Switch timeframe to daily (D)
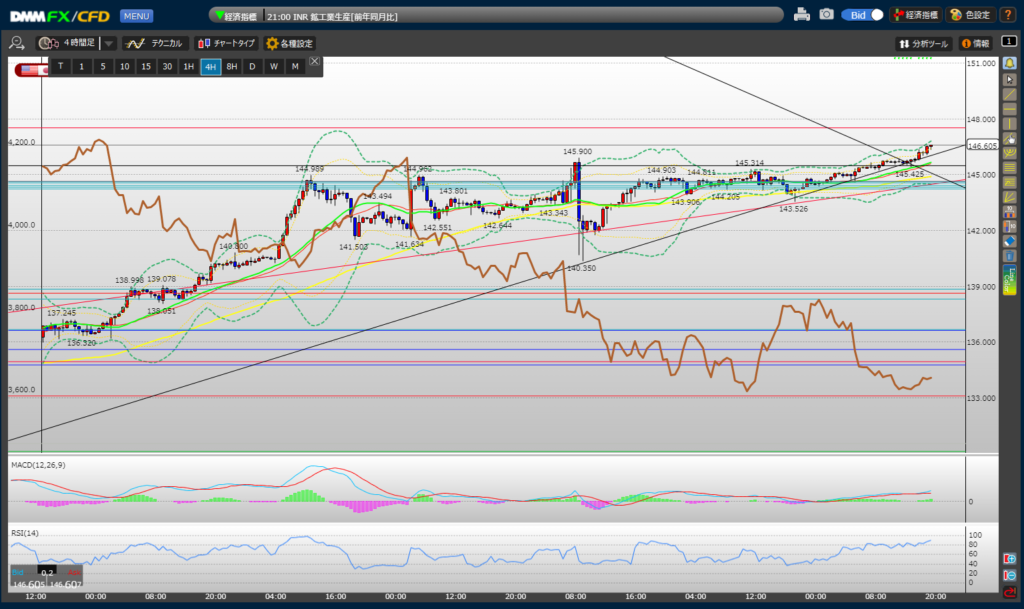The width and height of the screenshot is (1024, 609). (x=252, y=66)
